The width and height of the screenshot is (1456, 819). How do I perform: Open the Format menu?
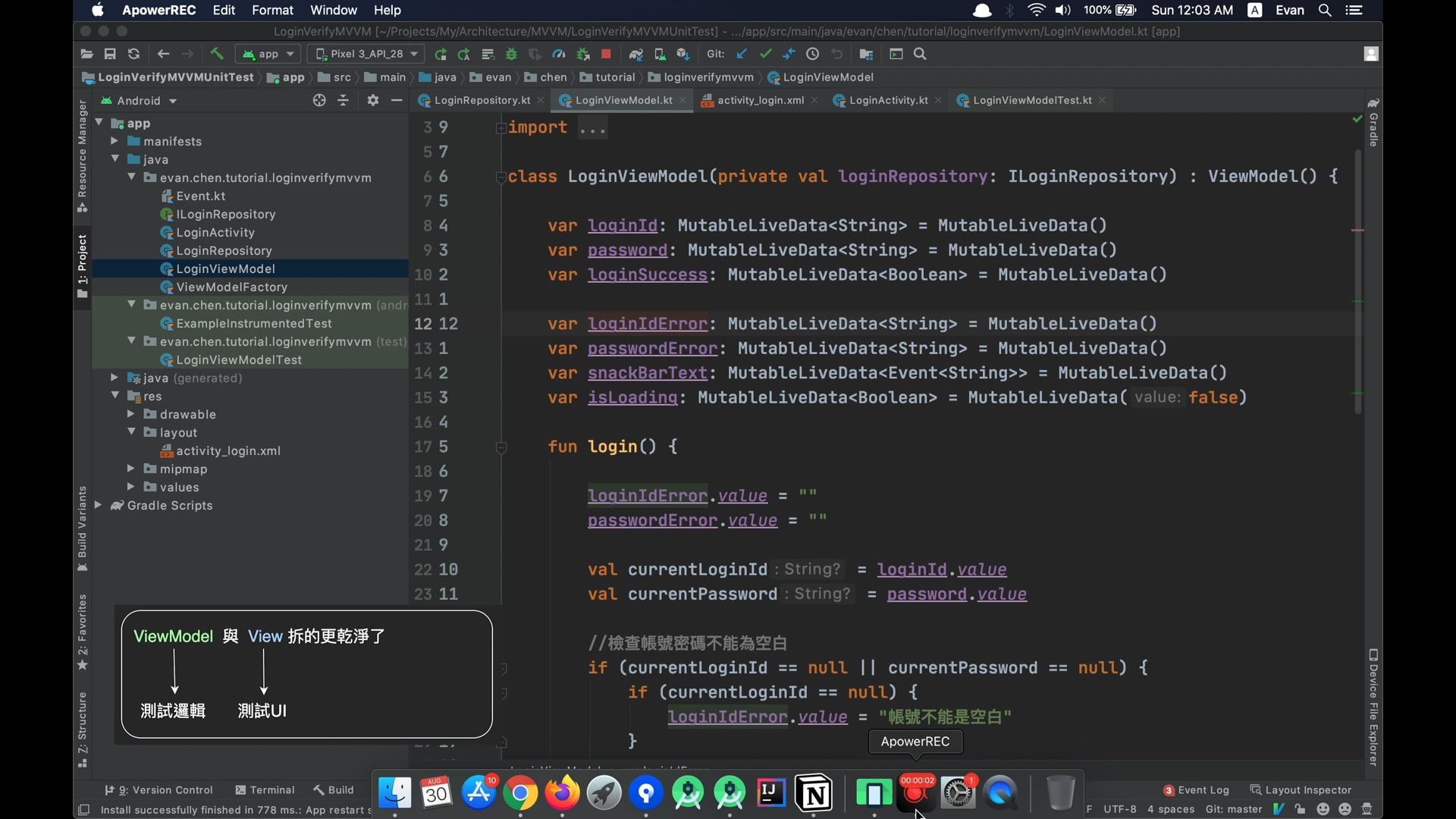pyautogui.click(x=272, y=10)
